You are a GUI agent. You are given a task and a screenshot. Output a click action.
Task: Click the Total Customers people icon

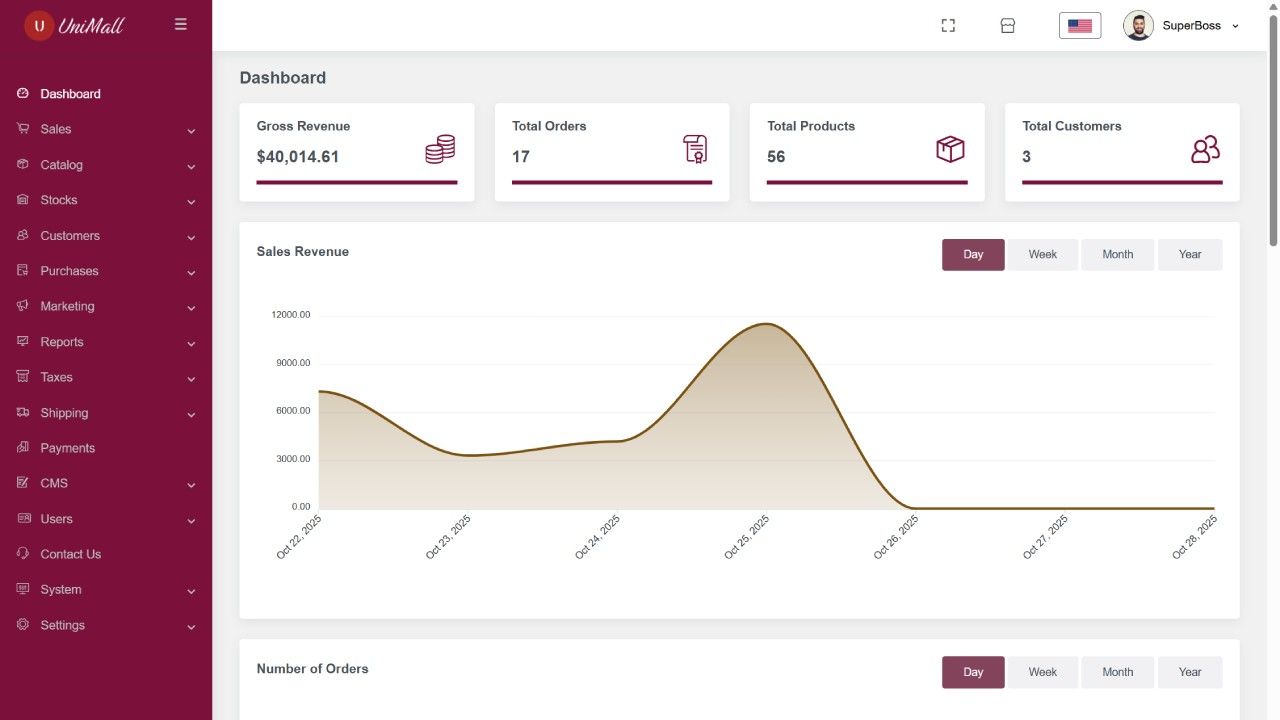1205,149
